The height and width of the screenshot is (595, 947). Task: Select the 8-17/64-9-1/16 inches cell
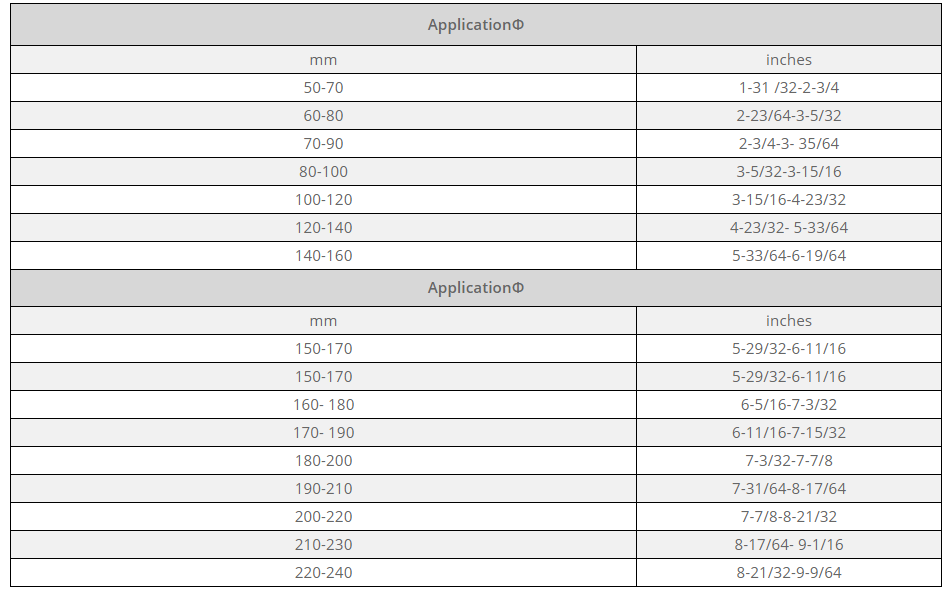789,545
